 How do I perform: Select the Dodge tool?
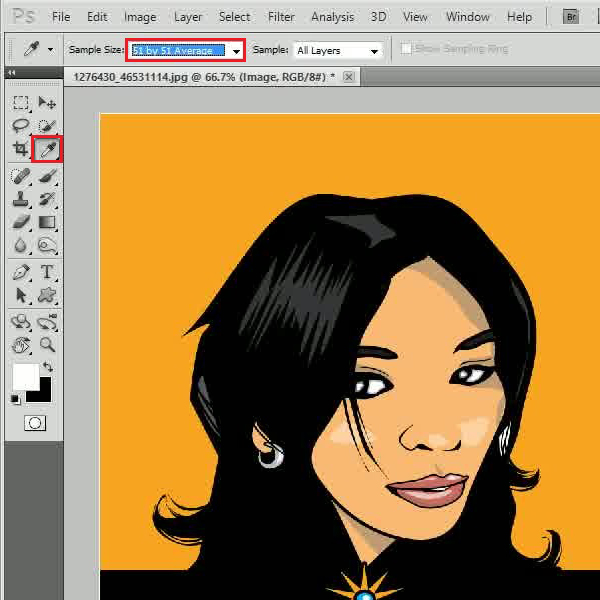47,245
